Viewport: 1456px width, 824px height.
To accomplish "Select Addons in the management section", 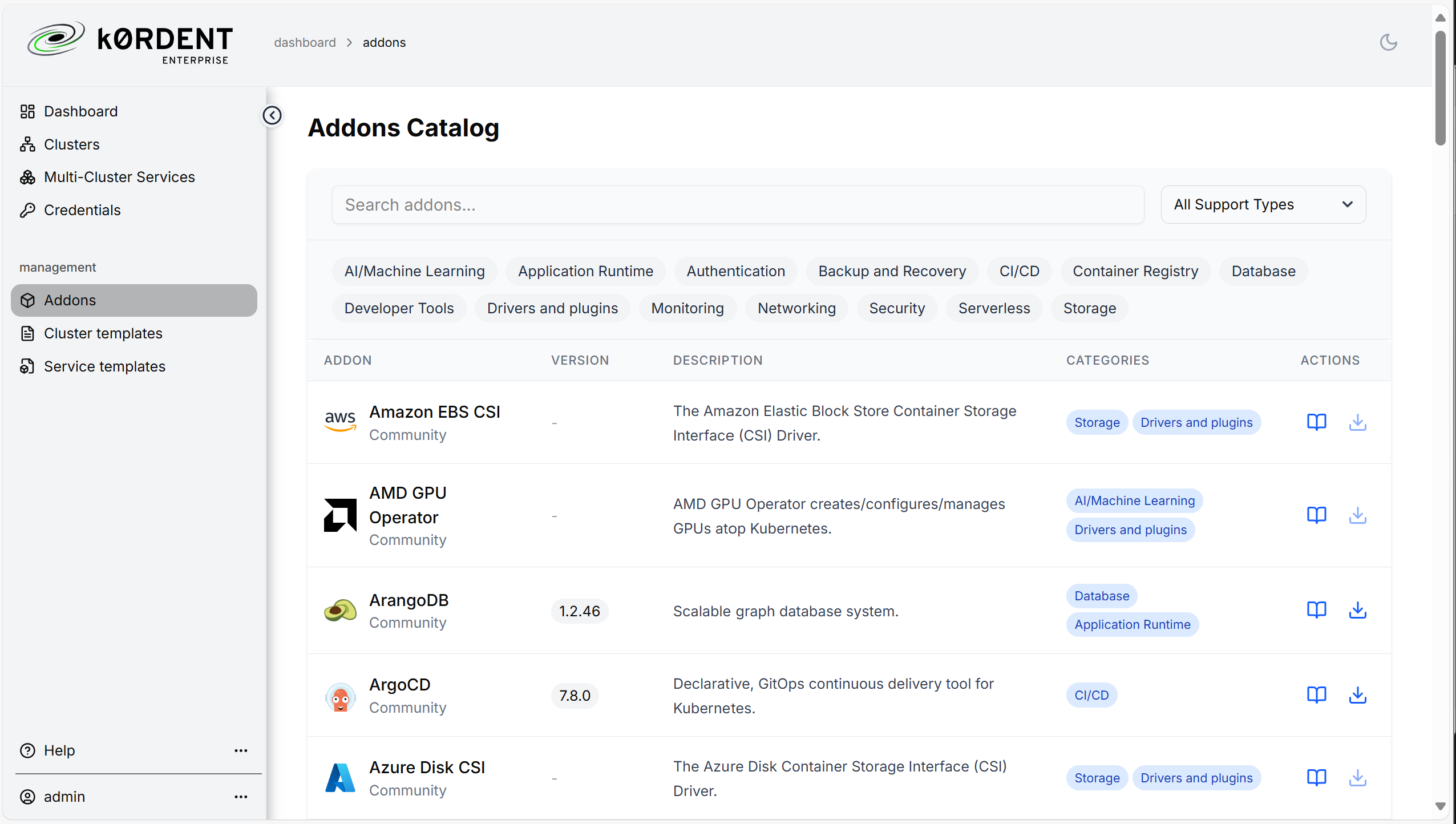I will pos(134,300).
